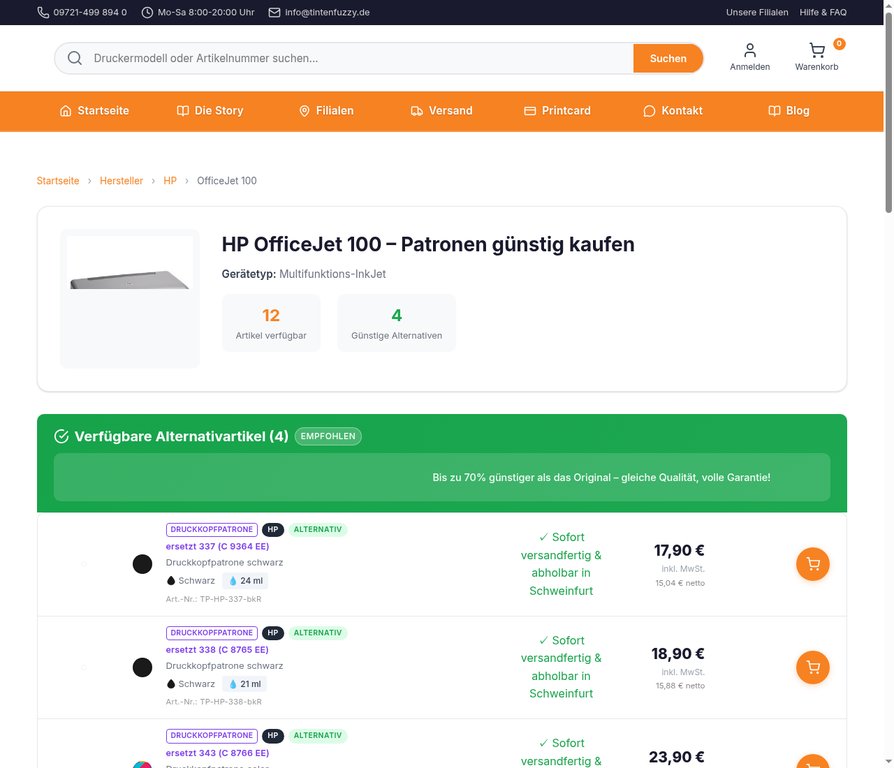Image resolution: width=894 pixels, height=768 pixels.
Task: Click the Hersteller breadcrumb link
Action: pos(121,181)
